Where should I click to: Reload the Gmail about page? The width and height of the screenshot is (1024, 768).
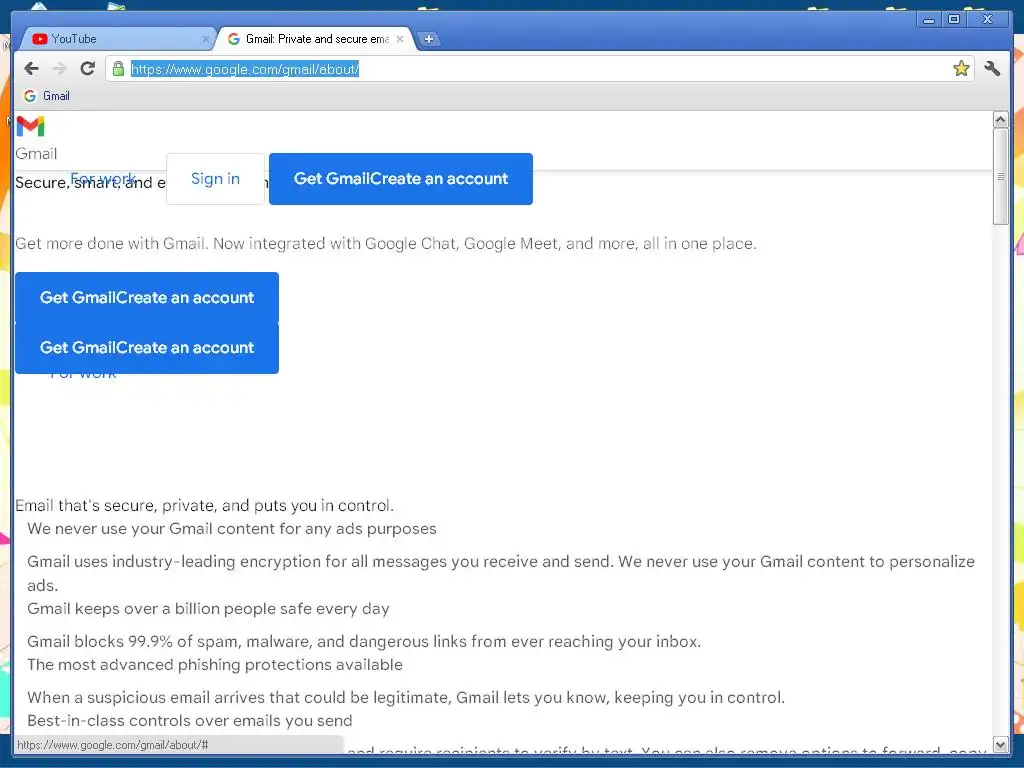pos(88,69)
